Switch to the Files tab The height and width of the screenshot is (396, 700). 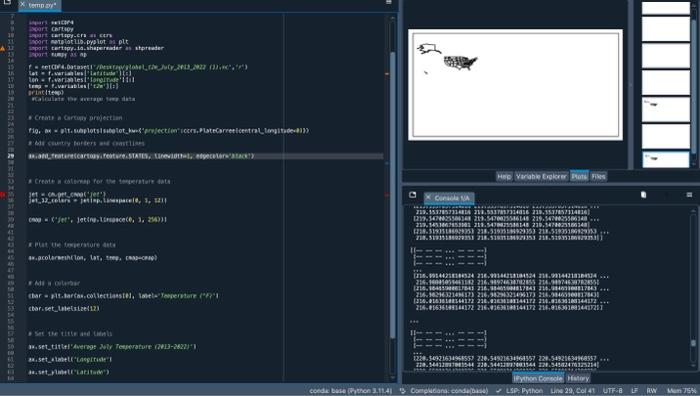pyautogui.click(x=598, y=176)
